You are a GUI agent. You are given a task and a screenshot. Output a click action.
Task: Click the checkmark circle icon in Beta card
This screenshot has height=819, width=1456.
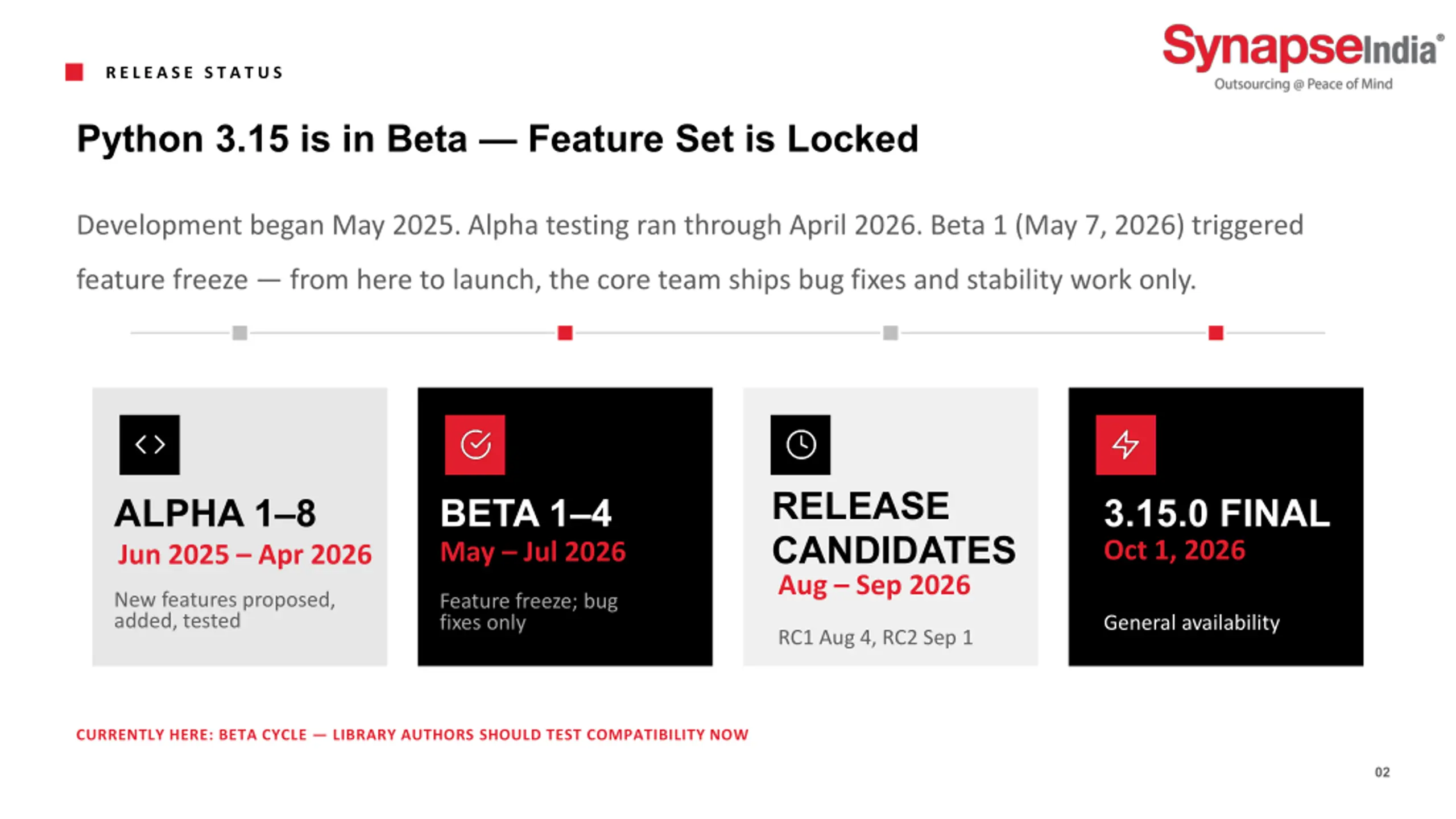475,444
